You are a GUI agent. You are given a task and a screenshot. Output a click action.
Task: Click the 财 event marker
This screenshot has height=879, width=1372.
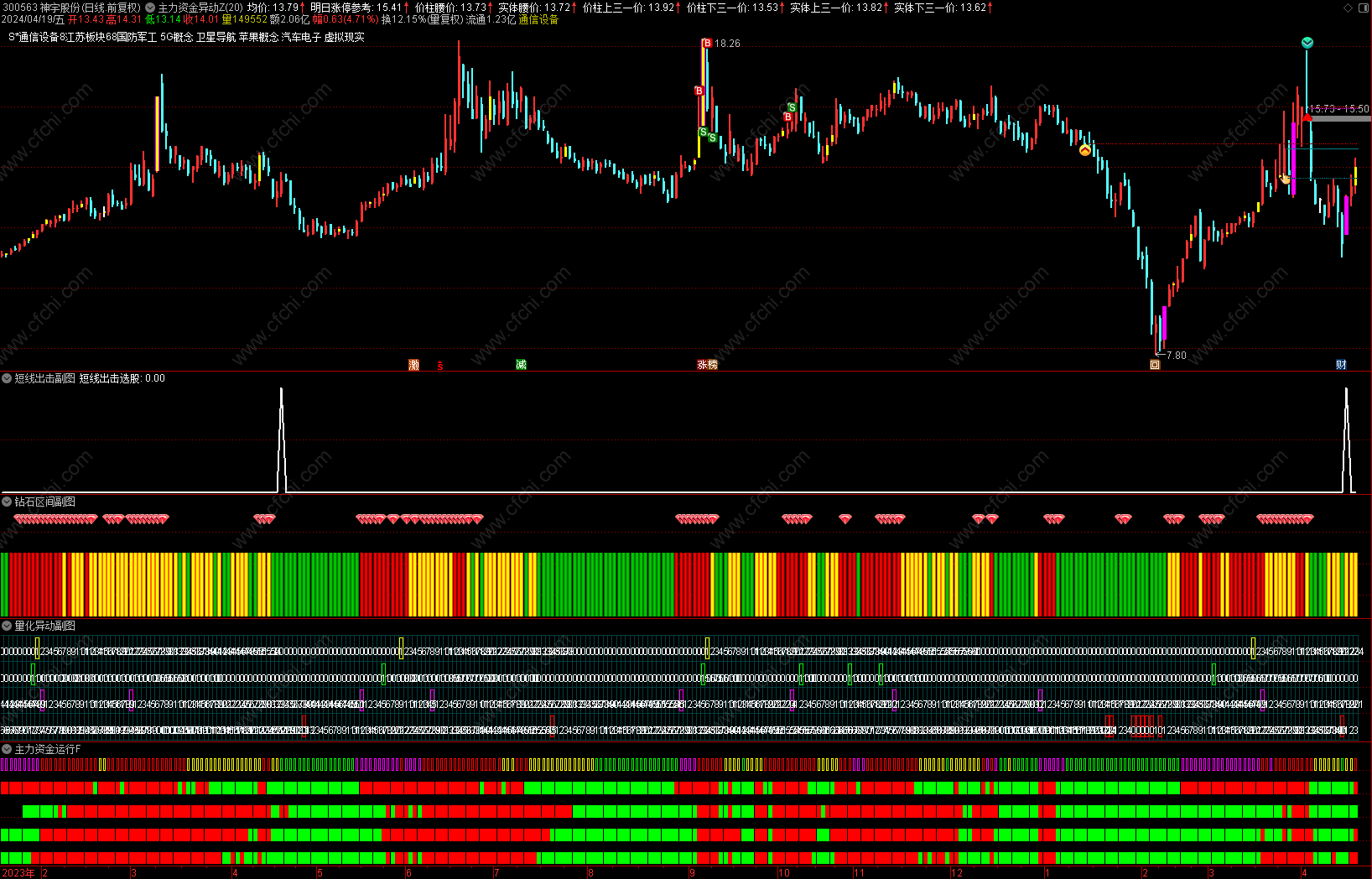point(1341,365)
